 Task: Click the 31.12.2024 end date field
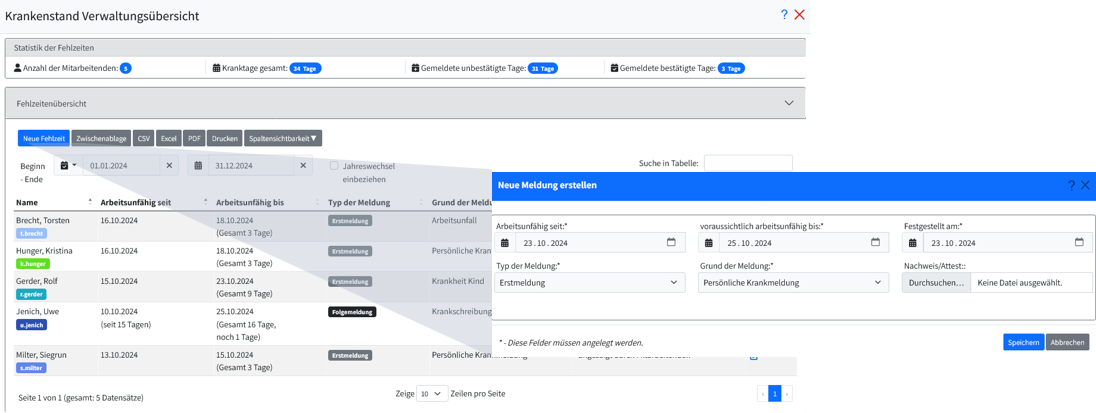pyautogui.click(x=251, y=166)
